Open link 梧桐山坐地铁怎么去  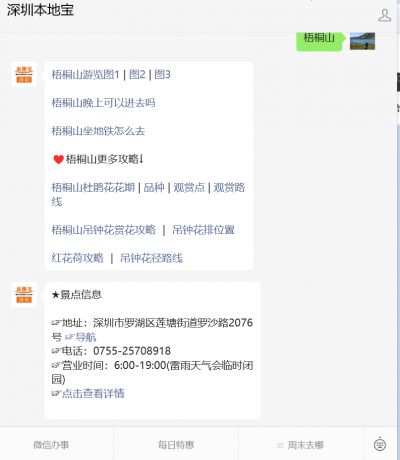pyautogui.click(x=98, y=131)
